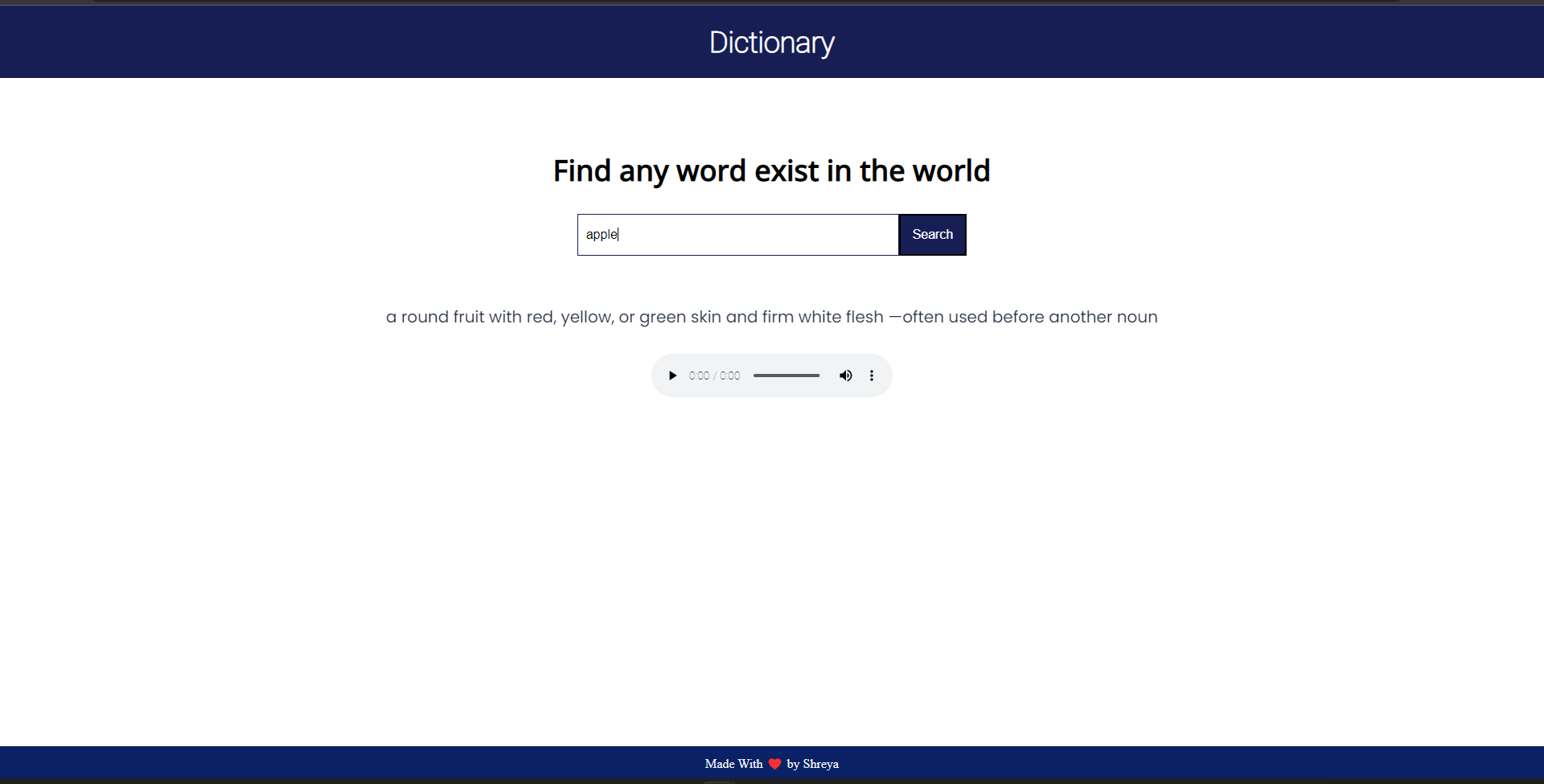Screen dimensions: 1544x784
Task: Click the Dictionary header title
Action: click(x=772, y=43)
